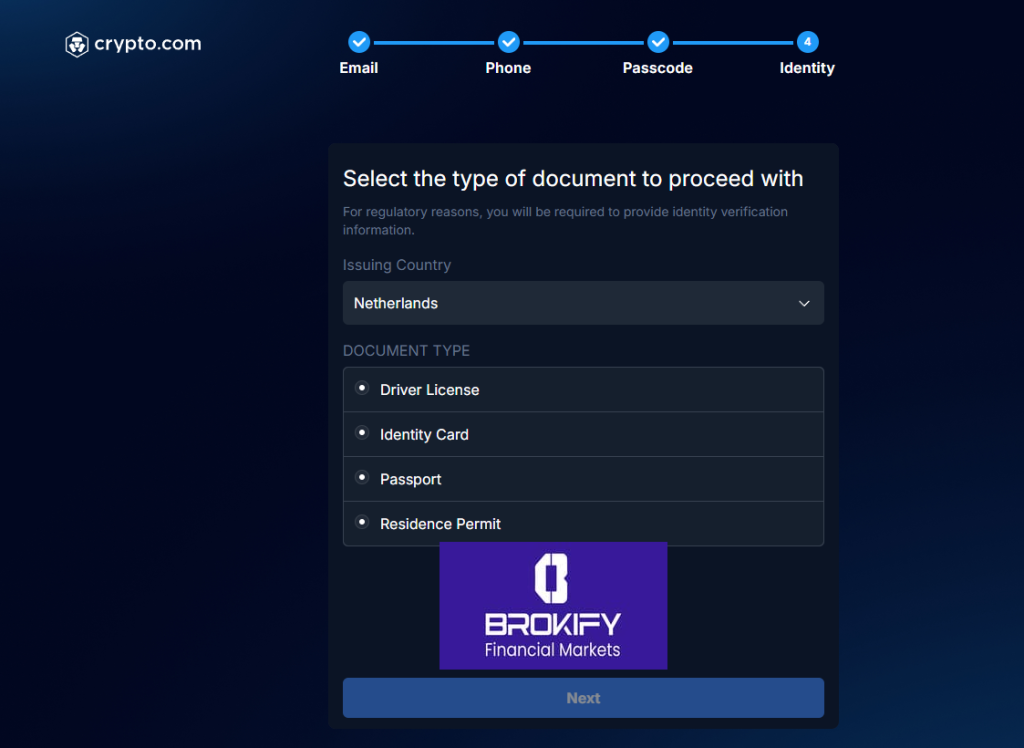
Task: Select the Driver License radio button
Action: point(362,389)
